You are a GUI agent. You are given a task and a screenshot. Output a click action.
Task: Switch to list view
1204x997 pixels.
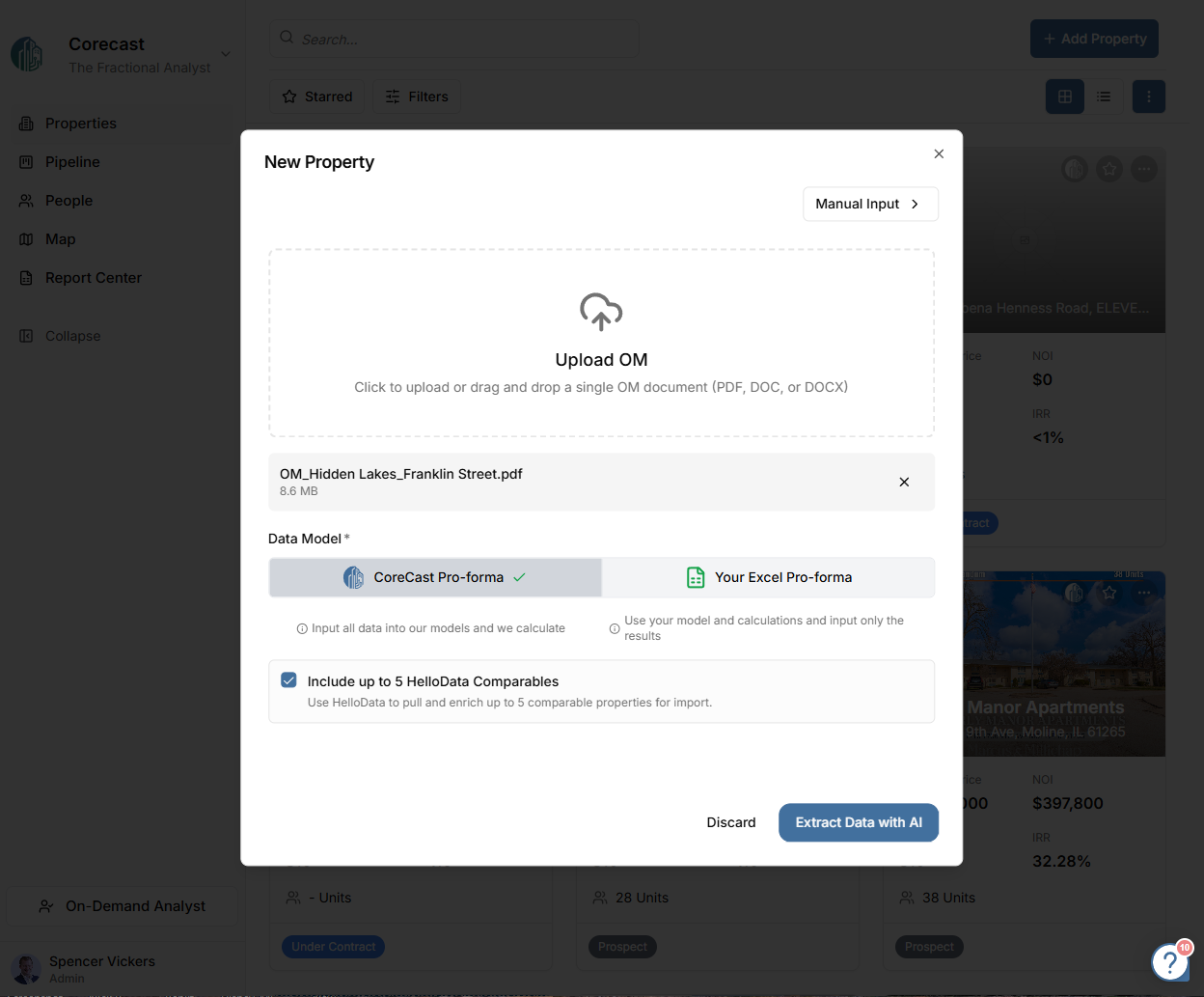[1104, 97]
